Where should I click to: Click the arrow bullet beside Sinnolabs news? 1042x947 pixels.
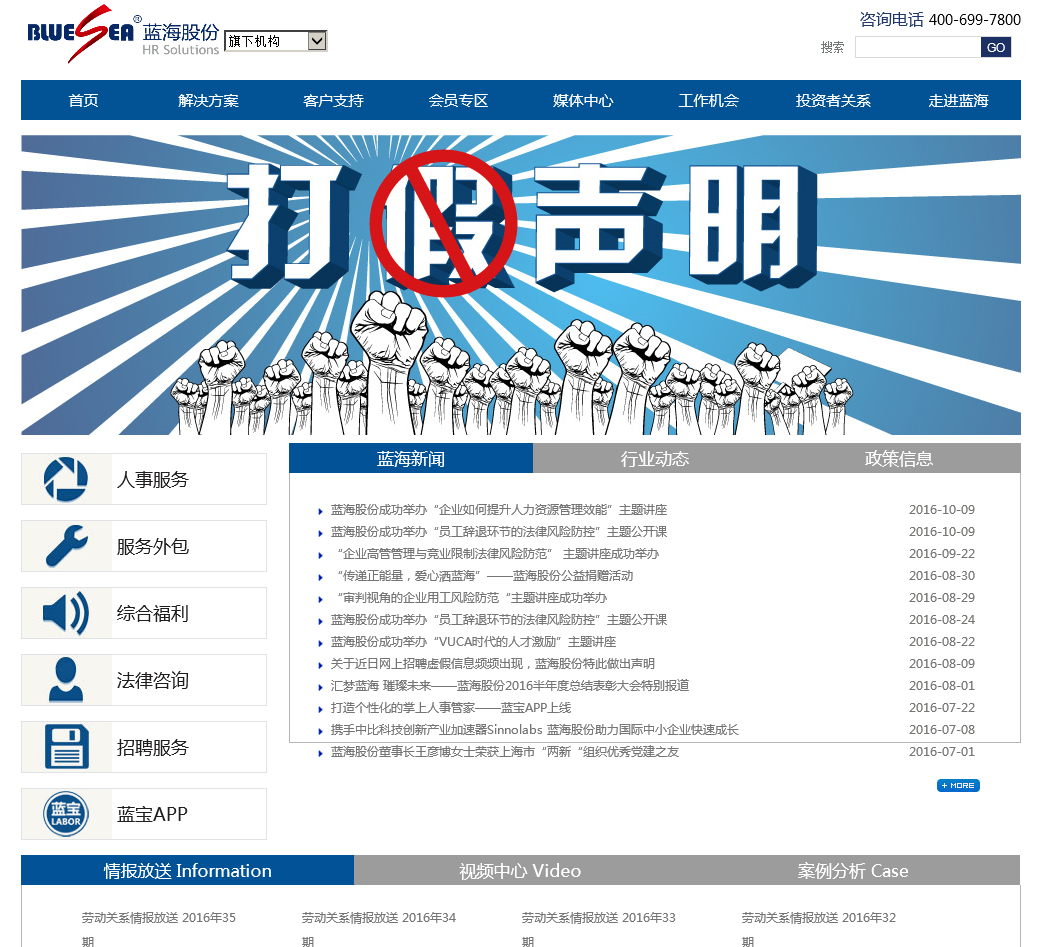(x=320, y=731)
